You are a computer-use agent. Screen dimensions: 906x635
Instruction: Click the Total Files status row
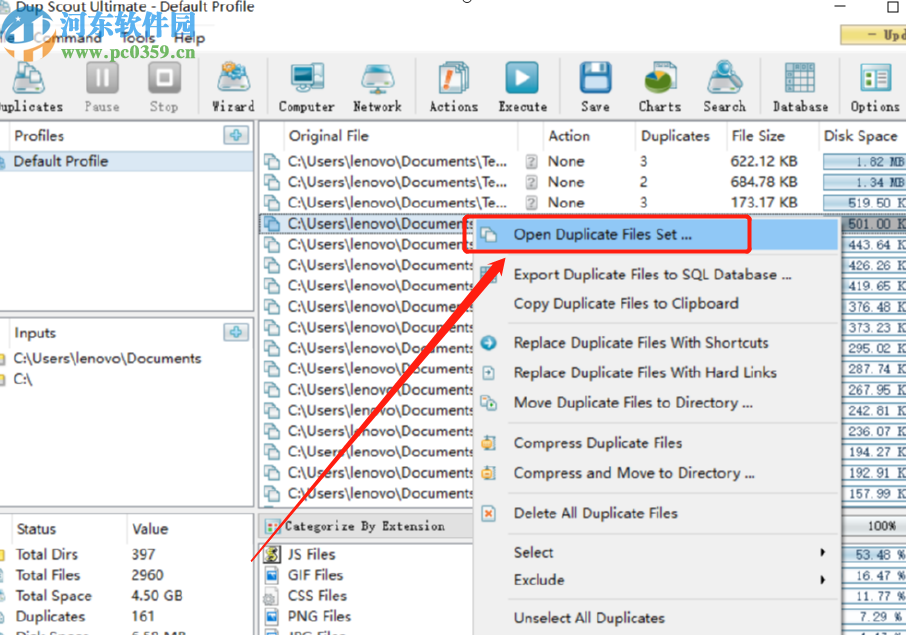126,575
